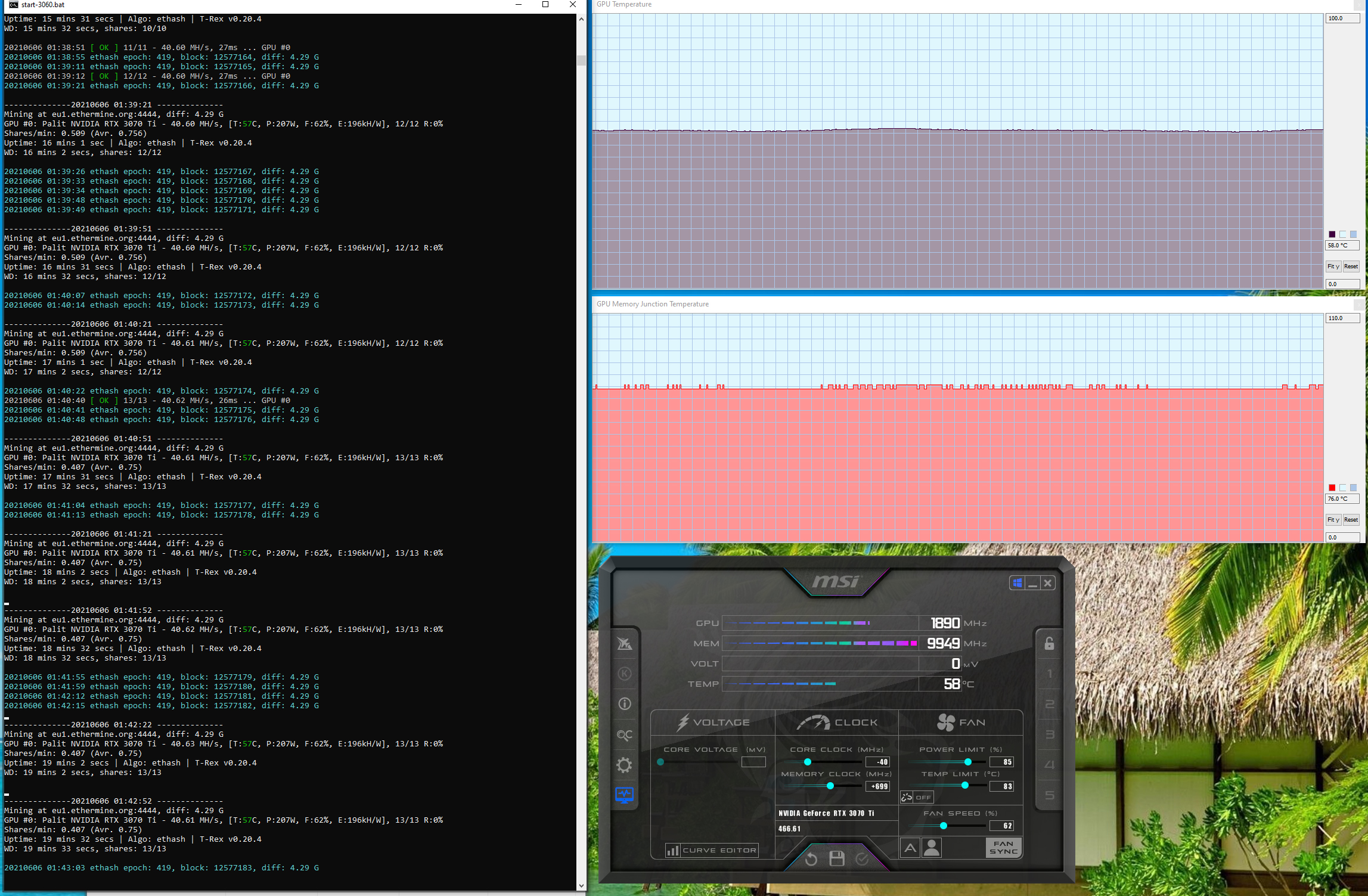Toggle user-defined fan control icon
Screen dimensions: 1368x896
point(932,847)
